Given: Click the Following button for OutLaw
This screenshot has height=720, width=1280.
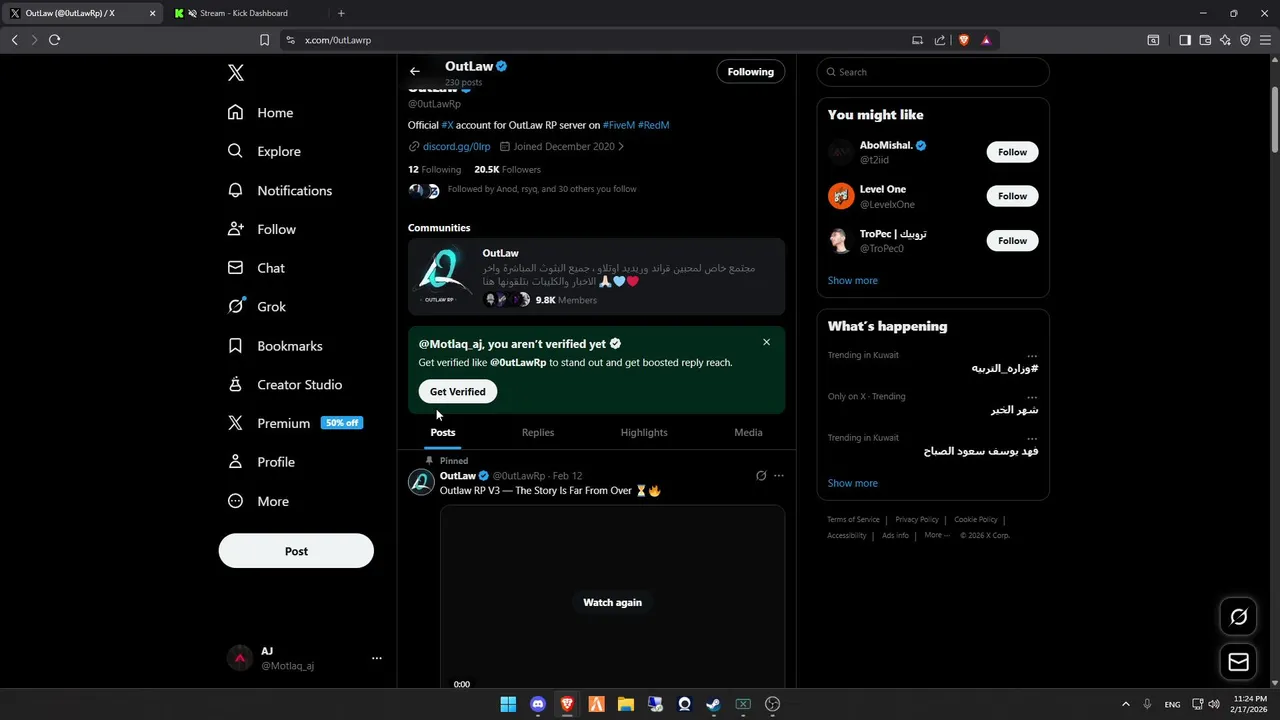Looking at the screenshot, I should click(751, 72).
